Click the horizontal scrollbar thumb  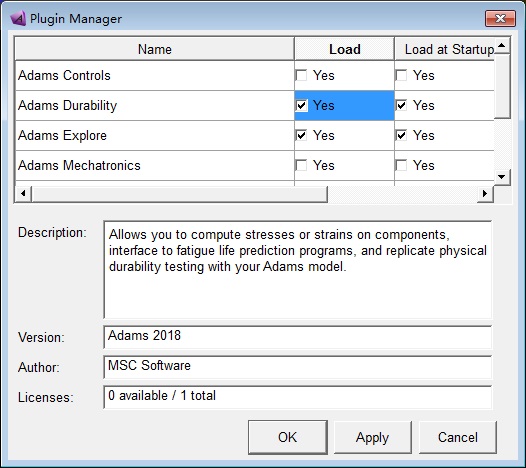pos(179,194)
